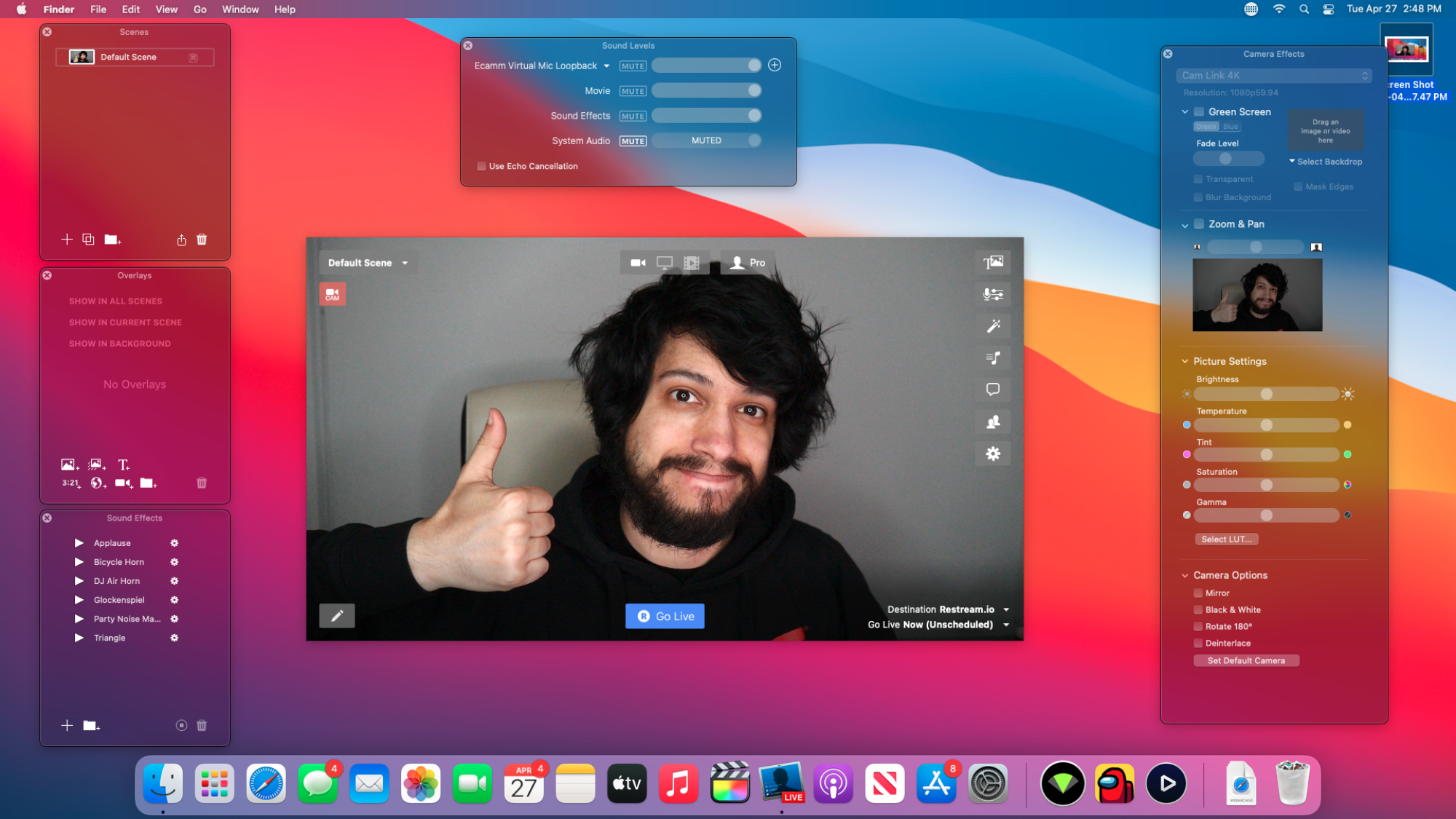Enable the Black & White checkbox
Screen dimensions: 1456x819
pos(1198,610)
